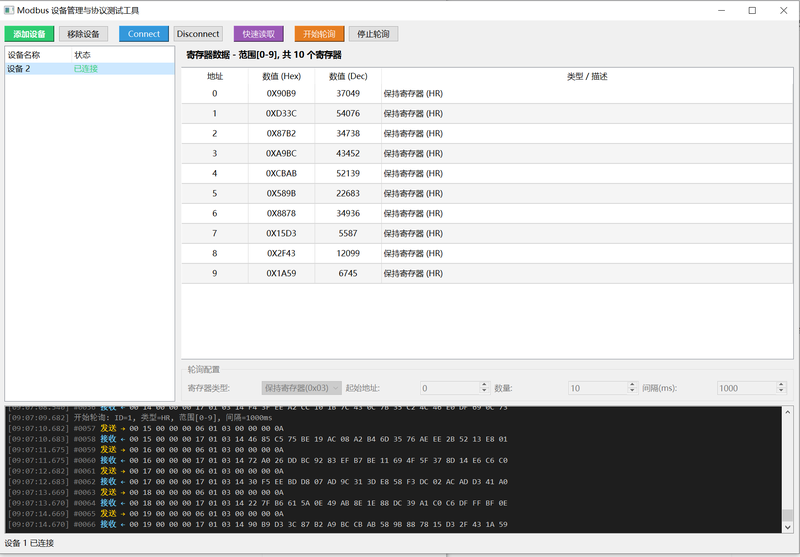This screenshot has height=557, width=800.
Task: Select decimal value 43452
Action: click(x=348, y=154)
